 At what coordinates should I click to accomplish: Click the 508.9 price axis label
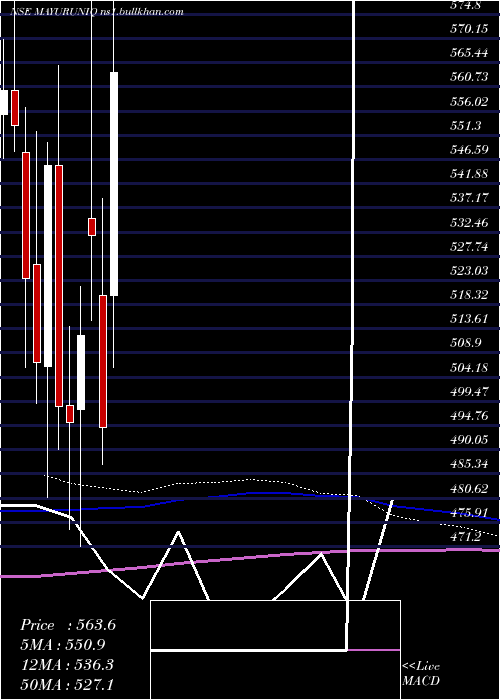coord(466,343)
